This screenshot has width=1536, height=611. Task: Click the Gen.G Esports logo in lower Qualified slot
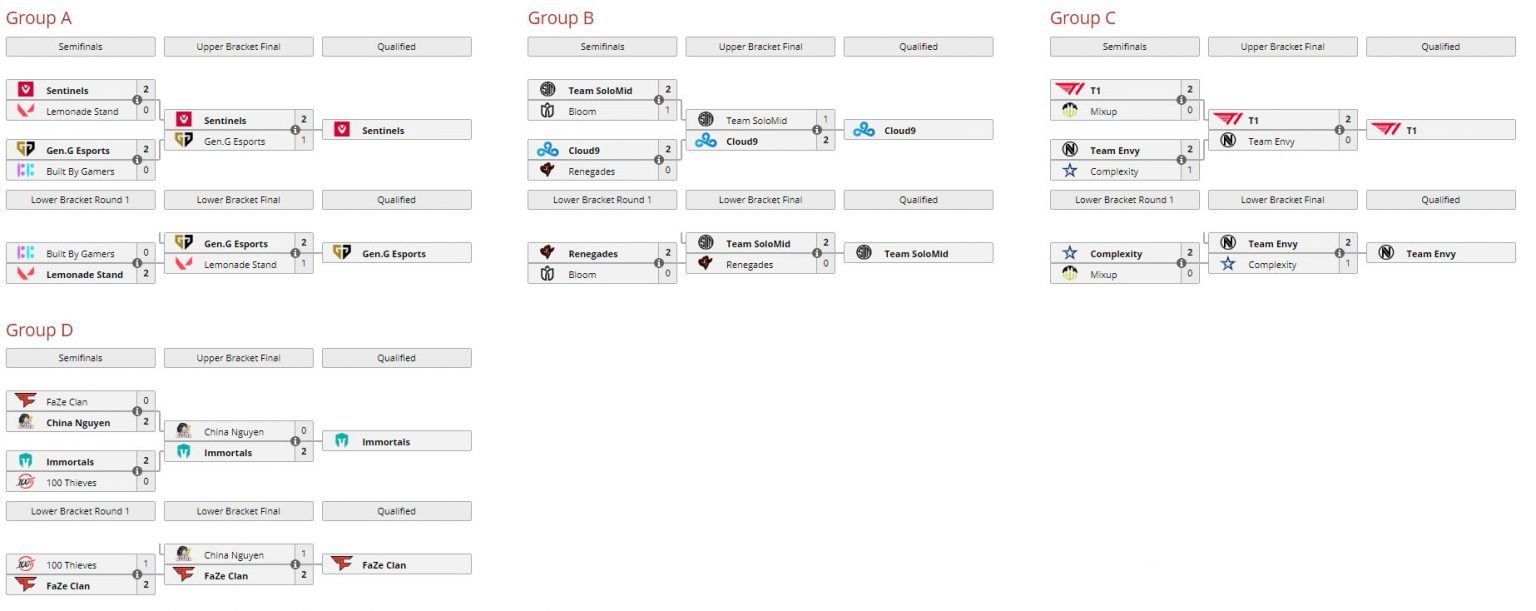point(342,253)
